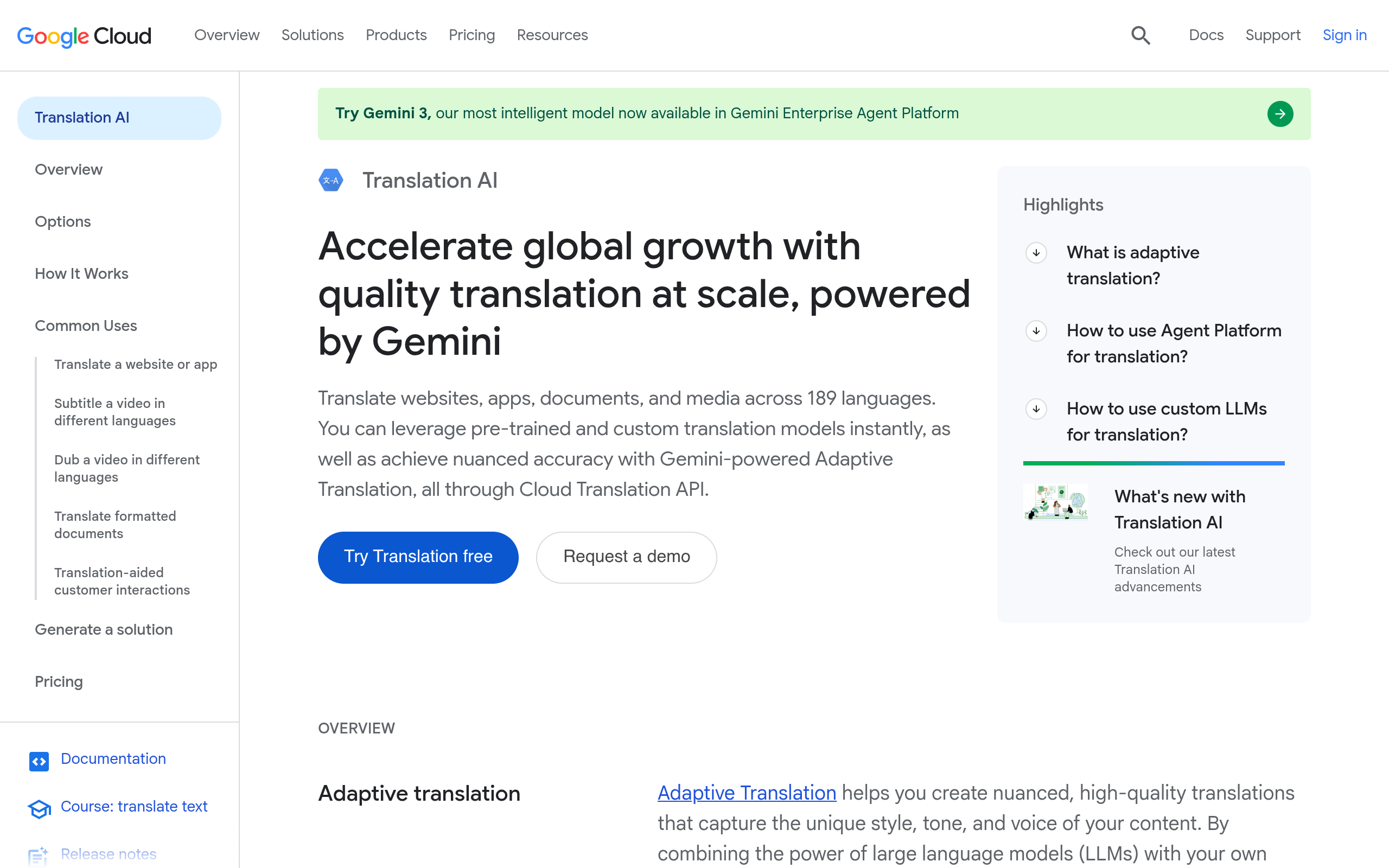Screen dimensions: 1389x868
Task: Click the Translation AI hexagon product icon
Action: pos(331,180)
